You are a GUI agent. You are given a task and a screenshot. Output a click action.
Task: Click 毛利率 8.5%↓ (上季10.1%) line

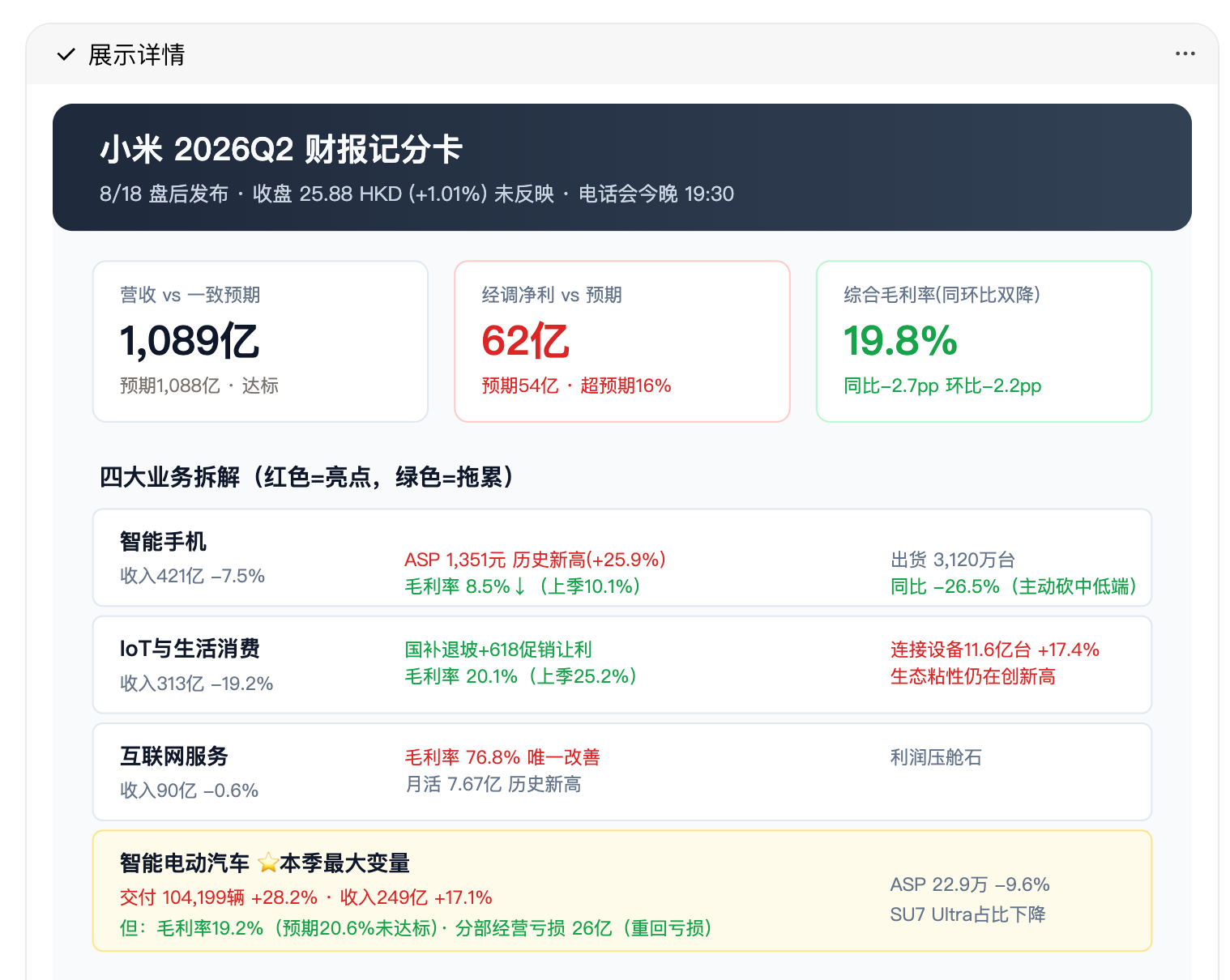click(x=523, y=586)
